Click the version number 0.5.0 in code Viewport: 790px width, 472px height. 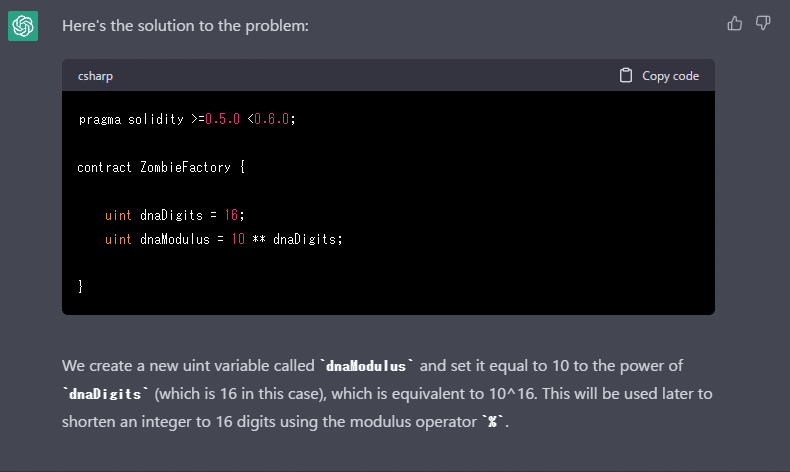pyautogui.click(x=221, y=119)
